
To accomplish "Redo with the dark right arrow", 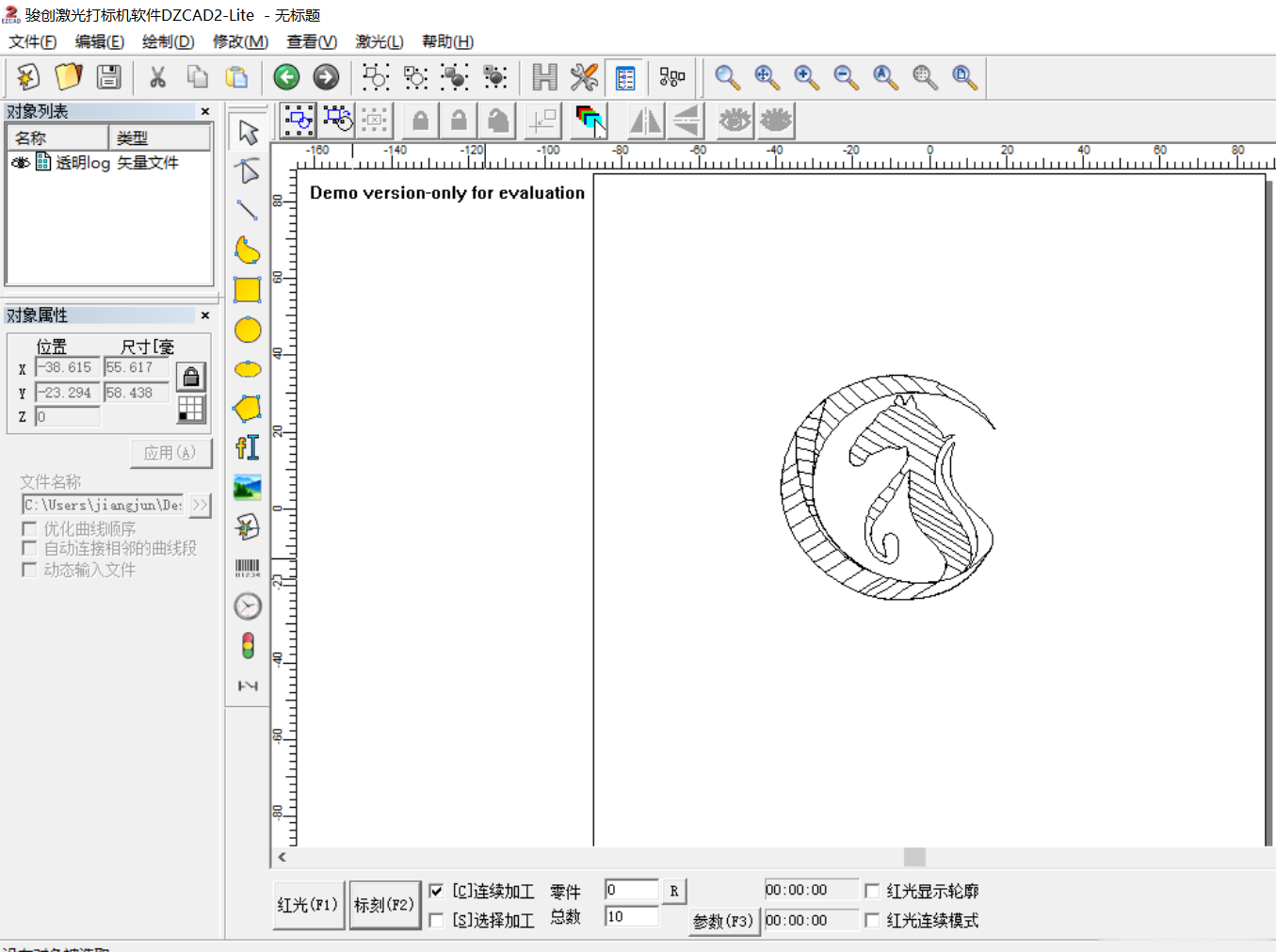I will pos(326,76).
